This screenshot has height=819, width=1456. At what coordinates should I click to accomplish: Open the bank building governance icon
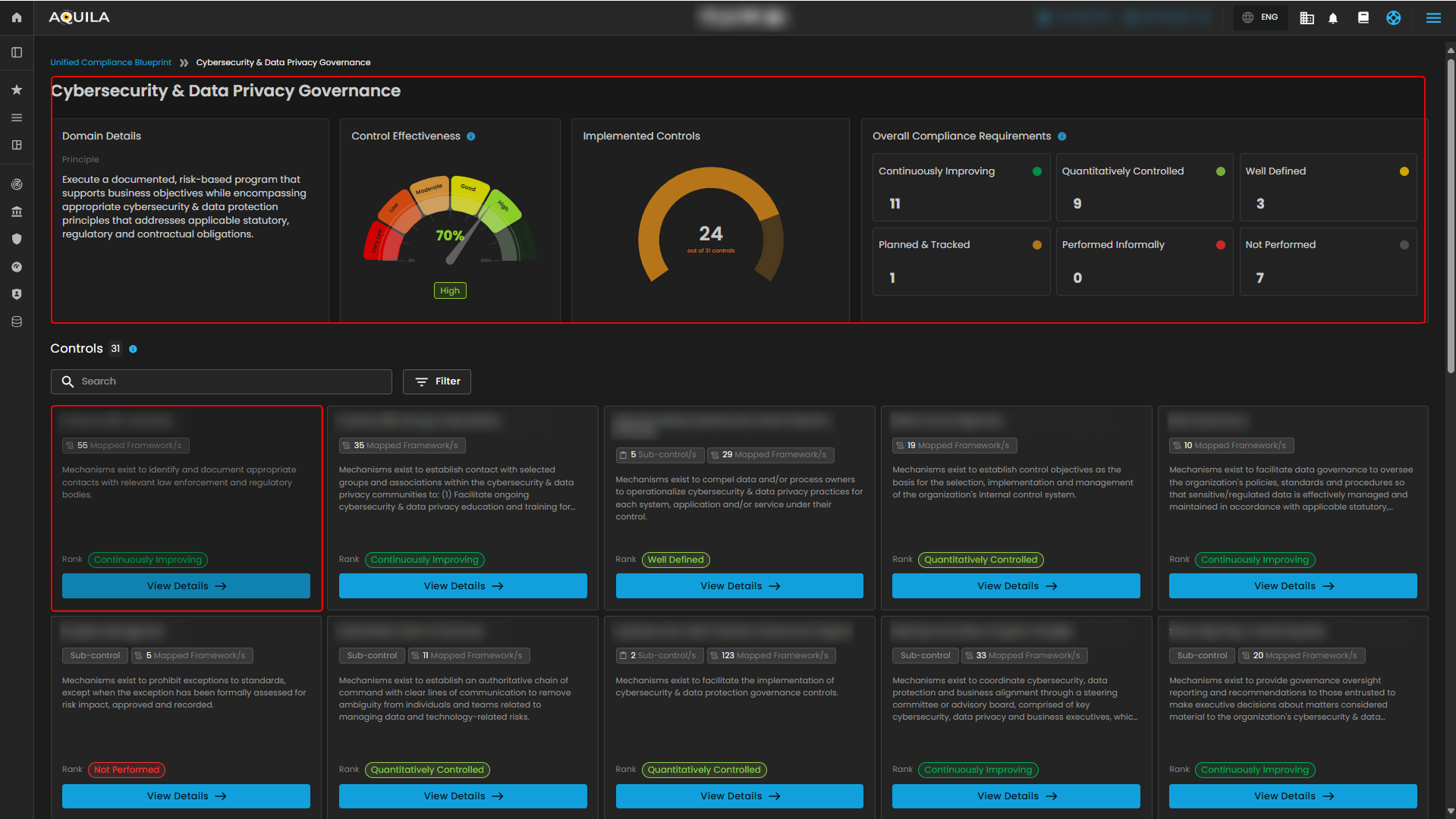pyautogui.click(x=17, y=212)
